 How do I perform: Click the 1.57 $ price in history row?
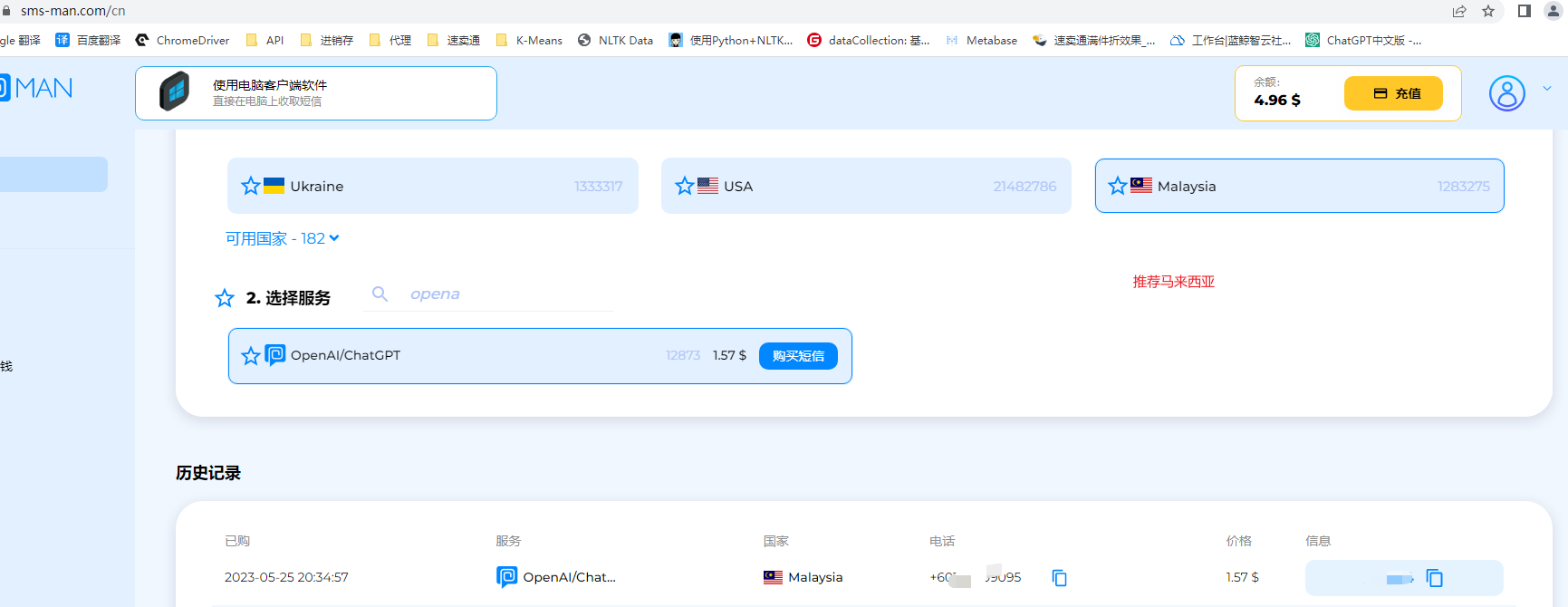coord(1243,577)
